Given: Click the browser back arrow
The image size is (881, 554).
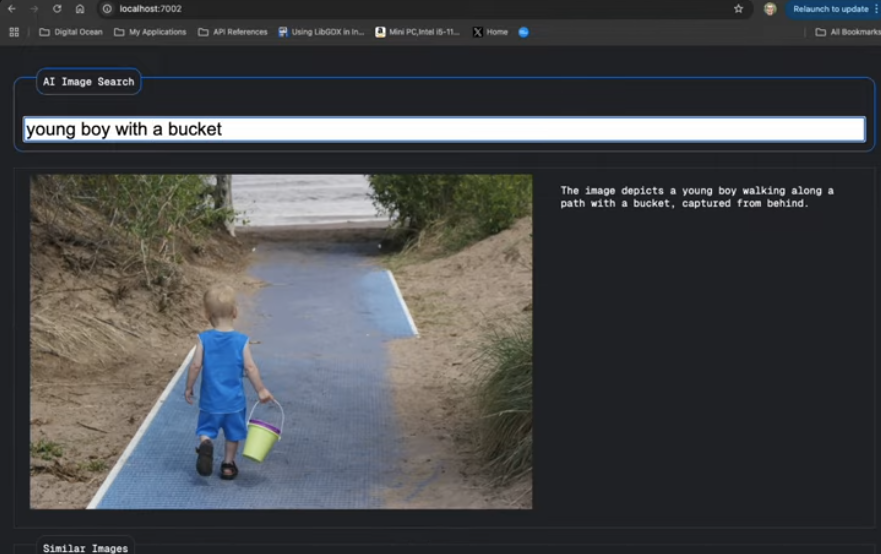Looking at the screenshot, I should pos(12,9).
